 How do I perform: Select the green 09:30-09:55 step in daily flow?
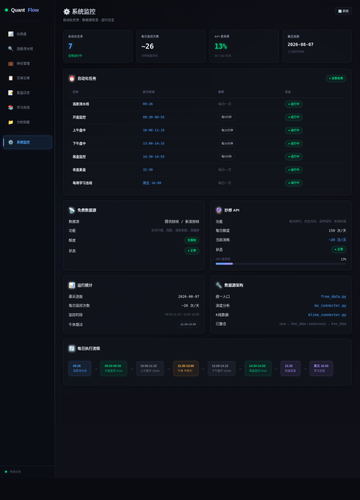click(x=113, y=368)
